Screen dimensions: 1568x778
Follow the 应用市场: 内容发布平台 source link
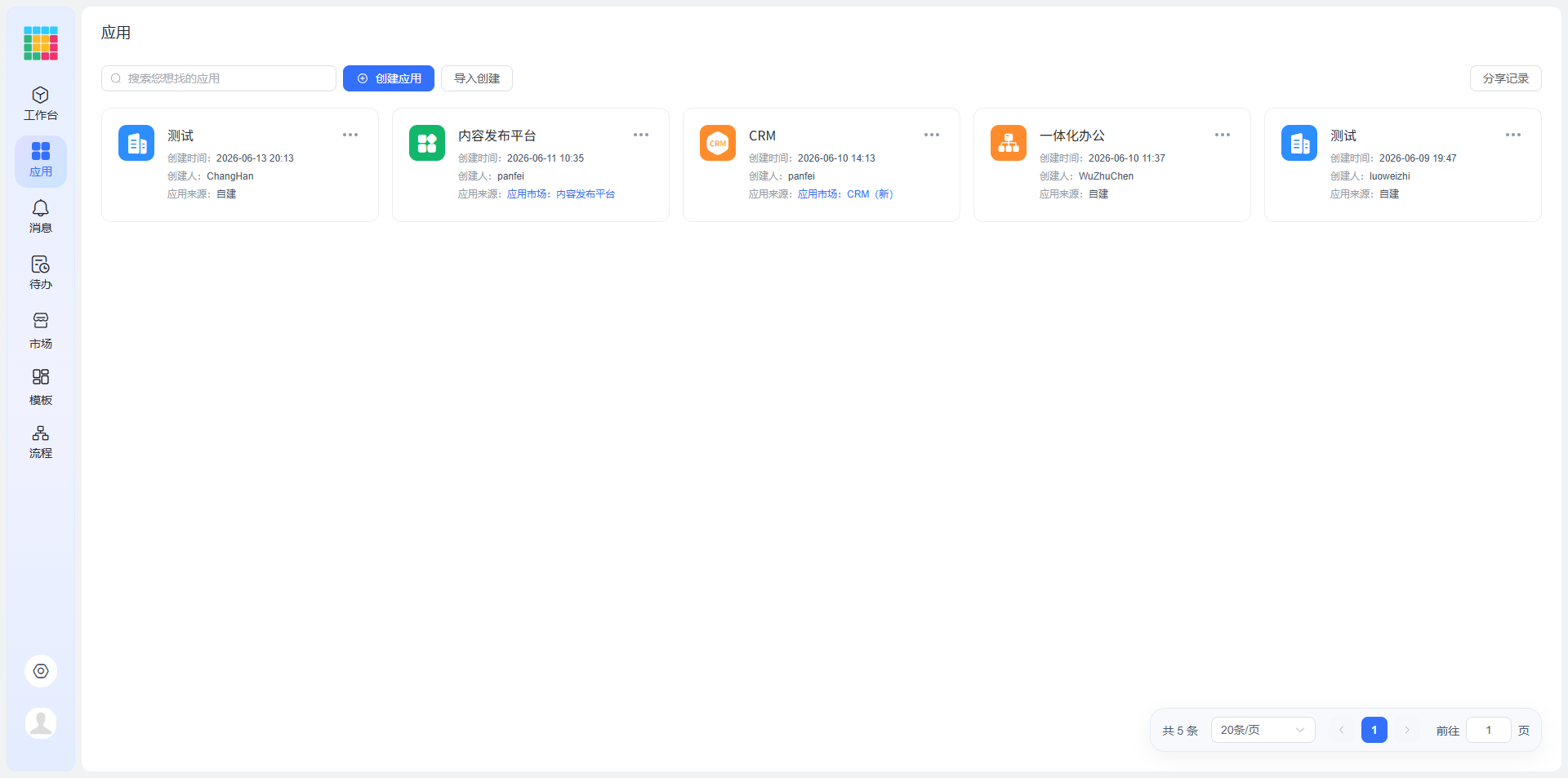point(561,194)
